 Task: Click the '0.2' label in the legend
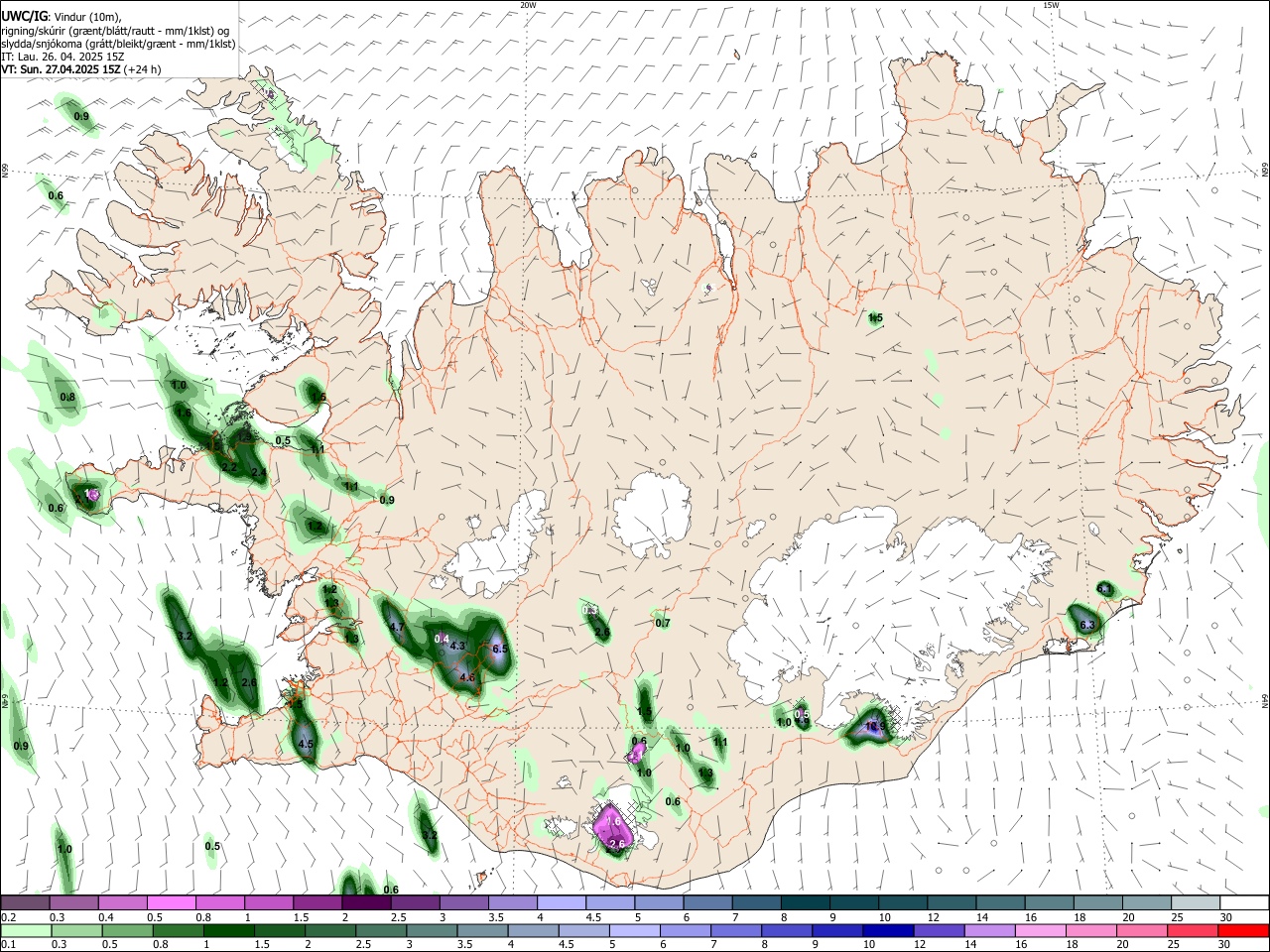[x=8, y=917]
